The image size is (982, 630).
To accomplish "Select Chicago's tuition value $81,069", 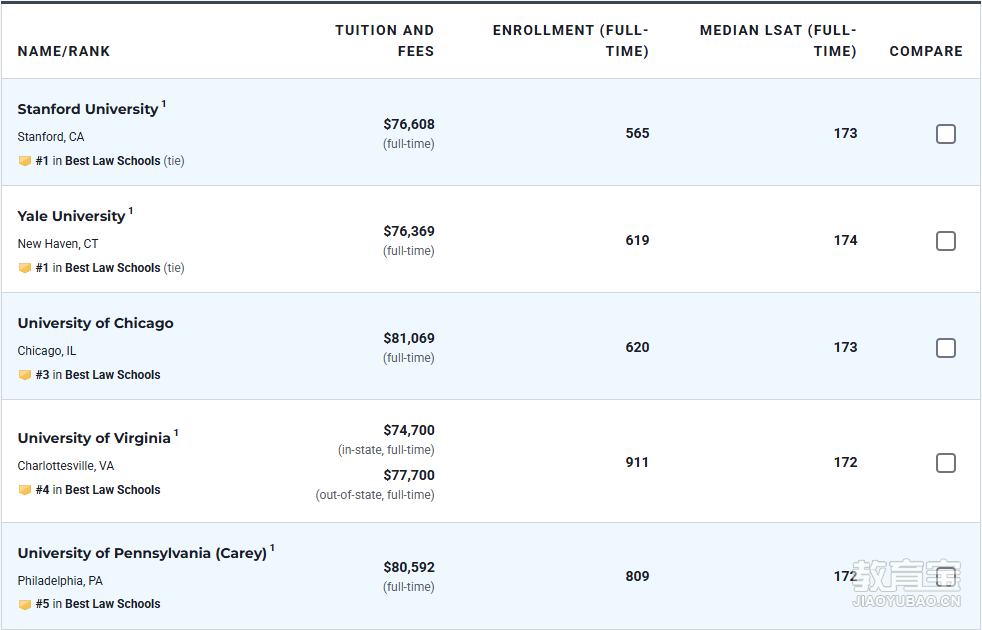I will (x=409, y=339).
